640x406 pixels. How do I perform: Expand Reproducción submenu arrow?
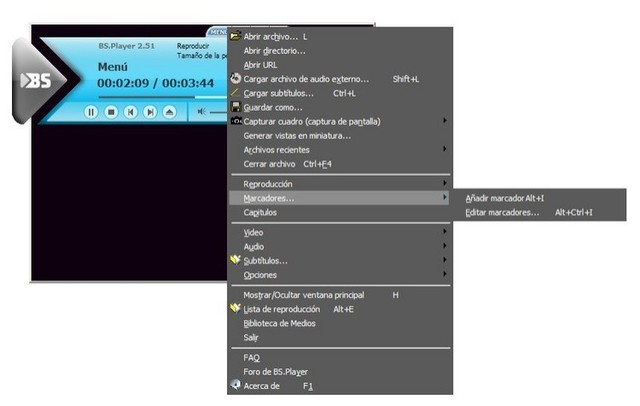[444, 183]
